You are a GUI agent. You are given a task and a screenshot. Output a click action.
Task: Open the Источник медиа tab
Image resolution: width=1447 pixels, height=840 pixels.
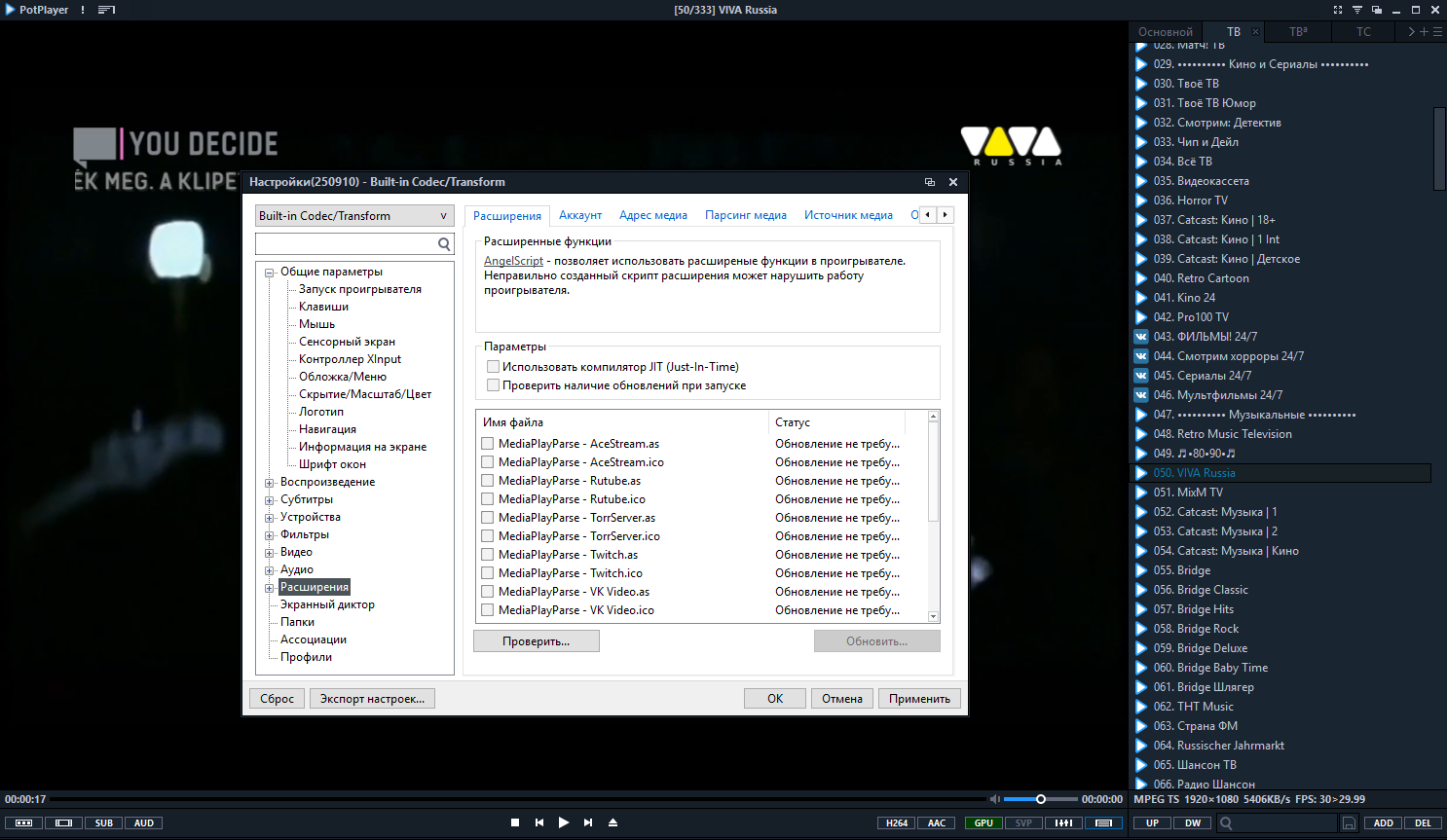848,215
